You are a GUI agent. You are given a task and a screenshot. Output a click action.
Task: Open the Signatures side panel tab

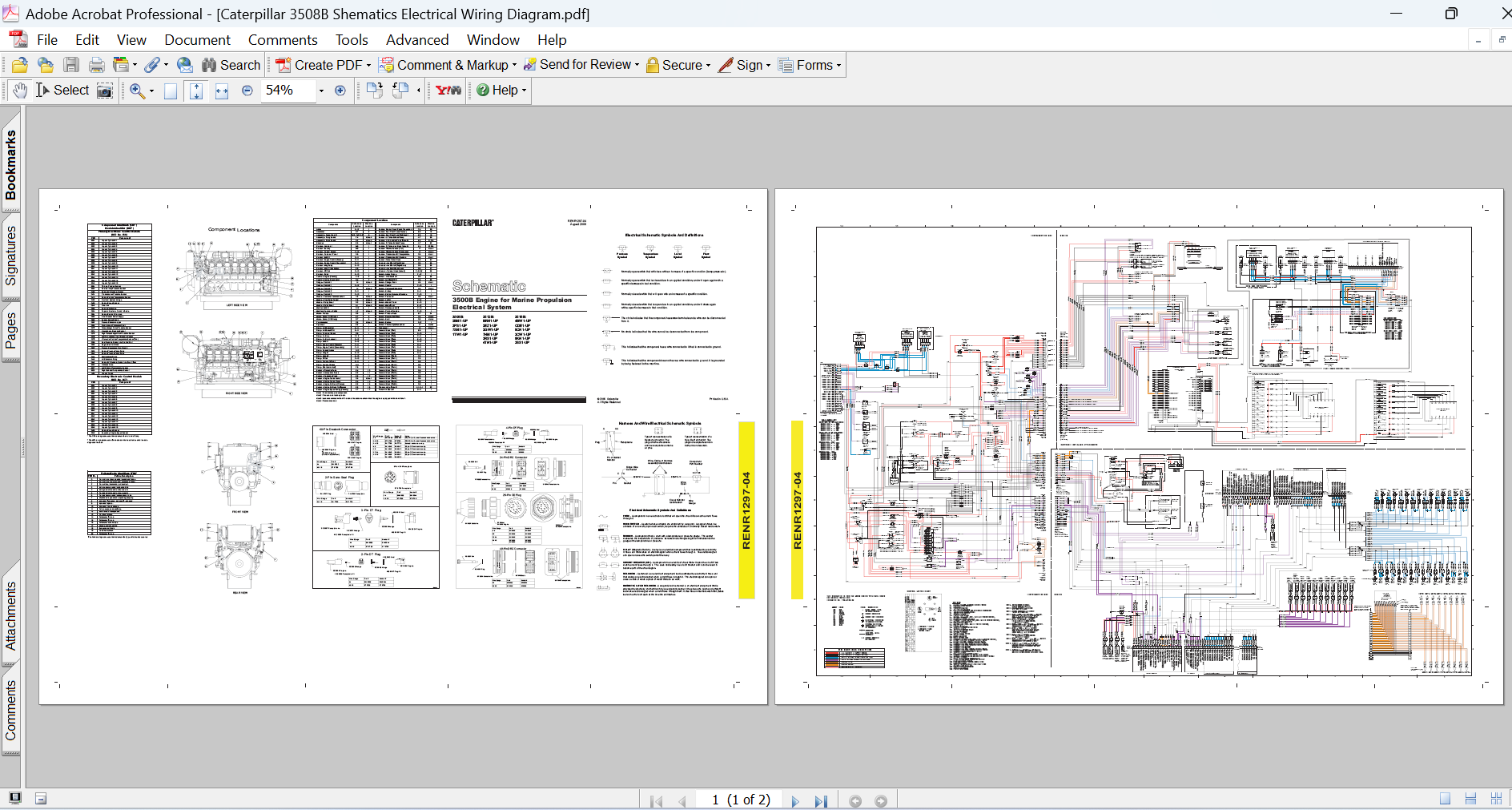coord(10,256)
